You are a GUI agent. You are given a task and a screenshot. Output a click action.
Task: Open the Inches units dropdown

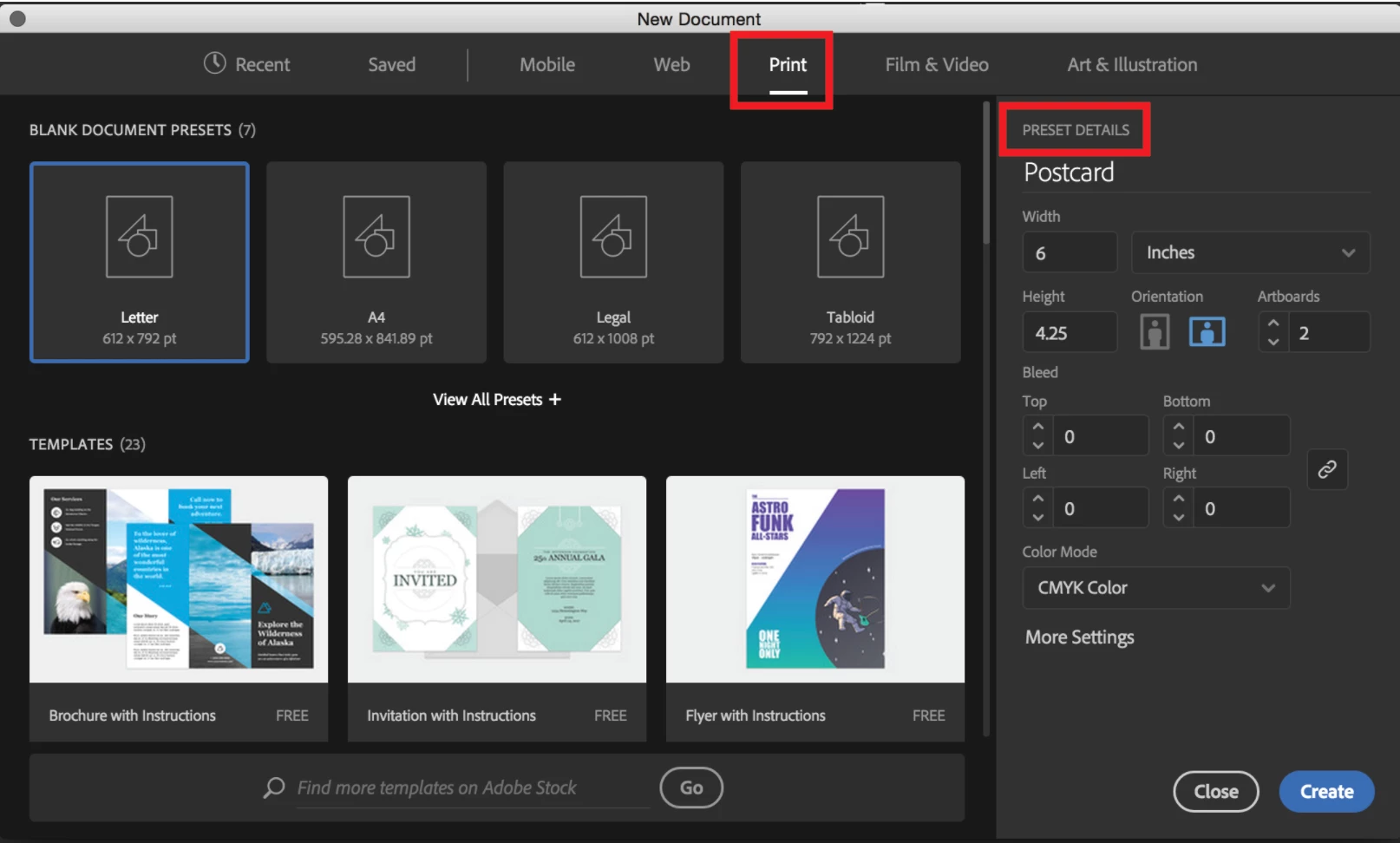1250,252
